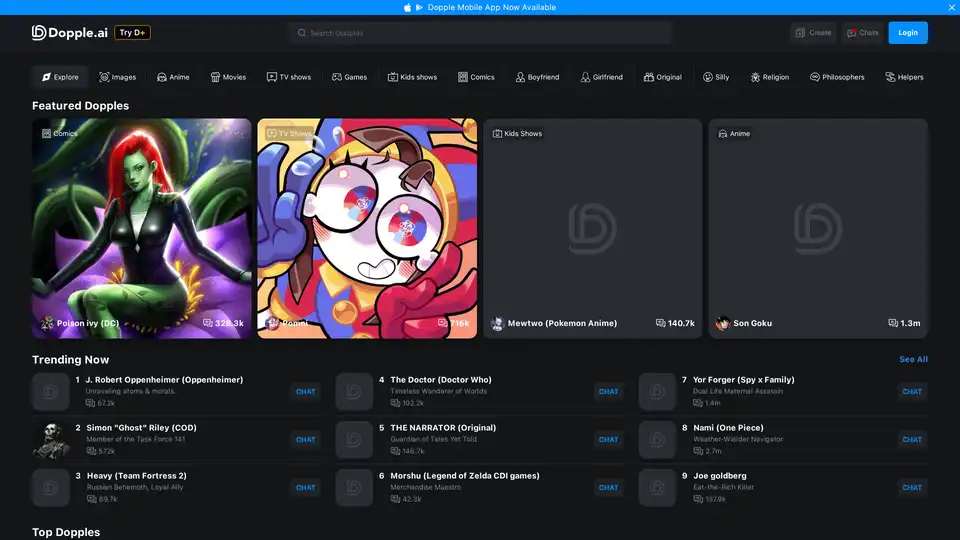
Task: Click See All in Trending Now
Action: click(913, 359)
